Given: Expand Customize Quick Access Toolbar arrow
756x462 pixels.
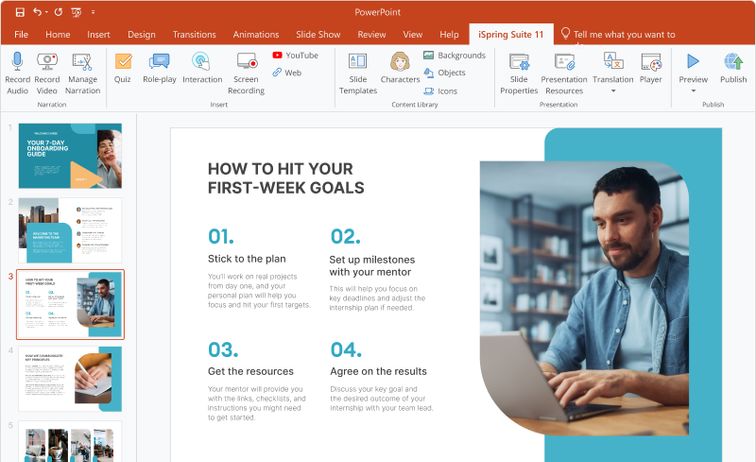Looking at the screenshot, I should pos(93,12).
